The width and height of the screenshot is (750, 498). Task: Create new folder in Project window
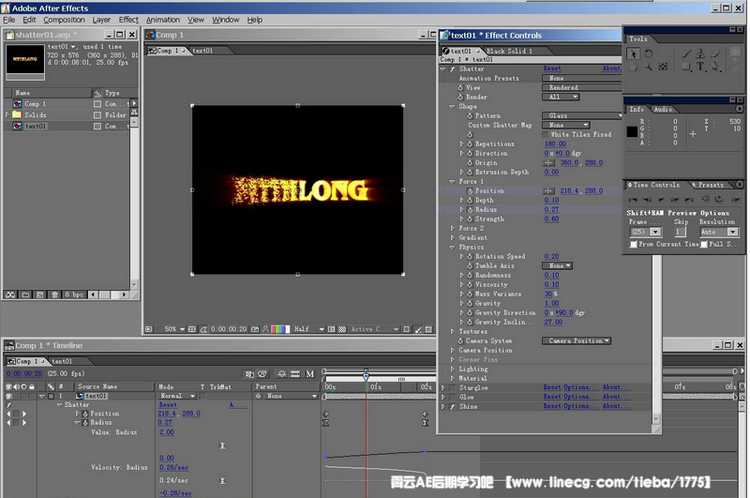[x=25, y=295]
